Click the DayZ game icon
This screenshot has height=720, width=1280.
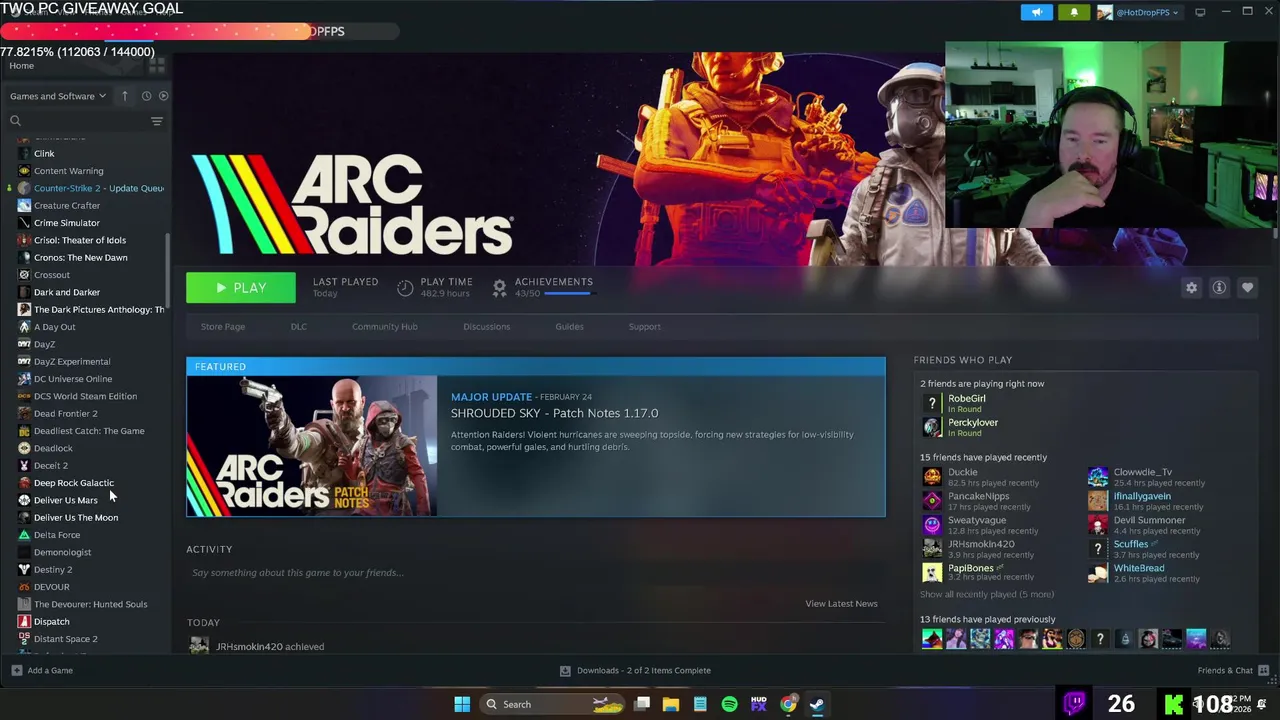coord(24,344)
